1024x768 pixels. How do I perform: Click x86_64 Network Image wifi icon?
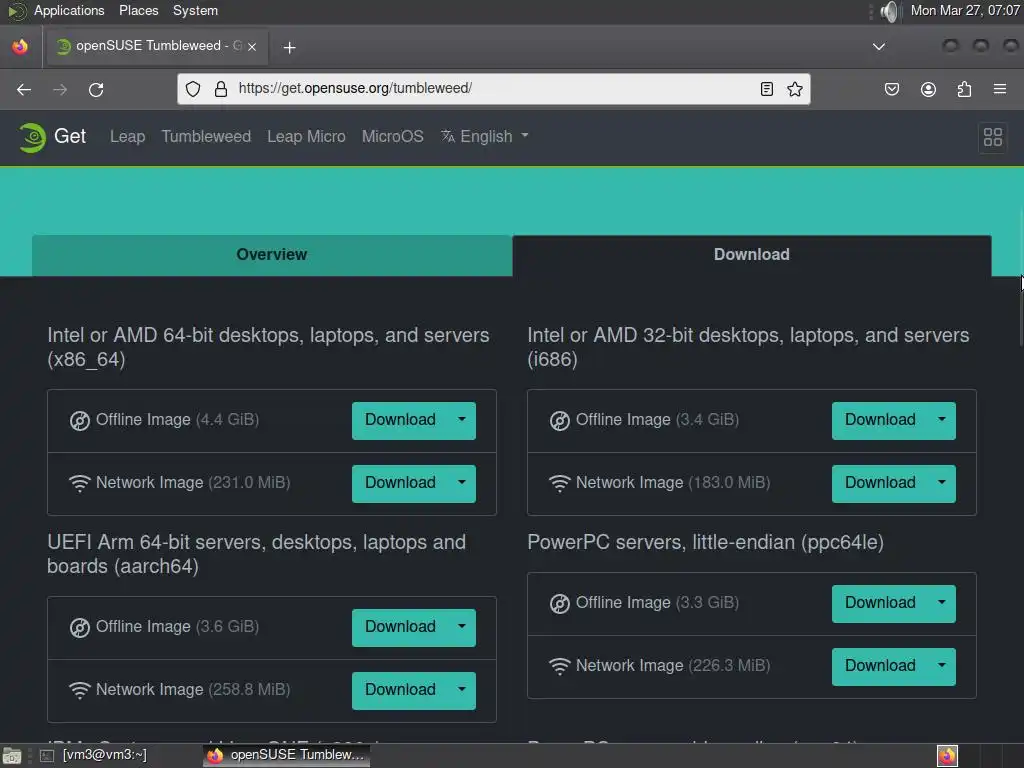pos(80,483)
